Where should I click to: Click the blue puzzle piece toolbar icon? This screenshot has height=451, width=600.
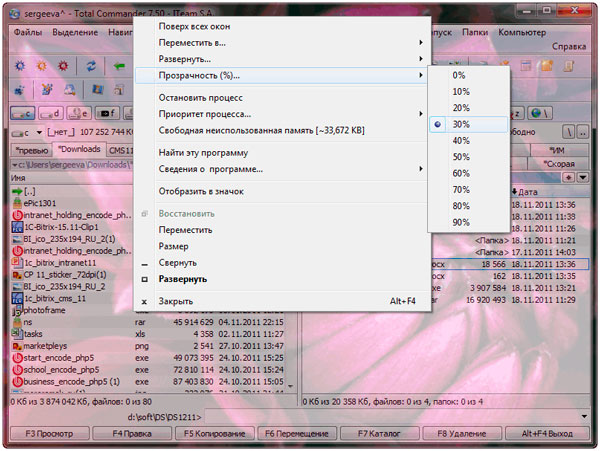pos(19,90)
